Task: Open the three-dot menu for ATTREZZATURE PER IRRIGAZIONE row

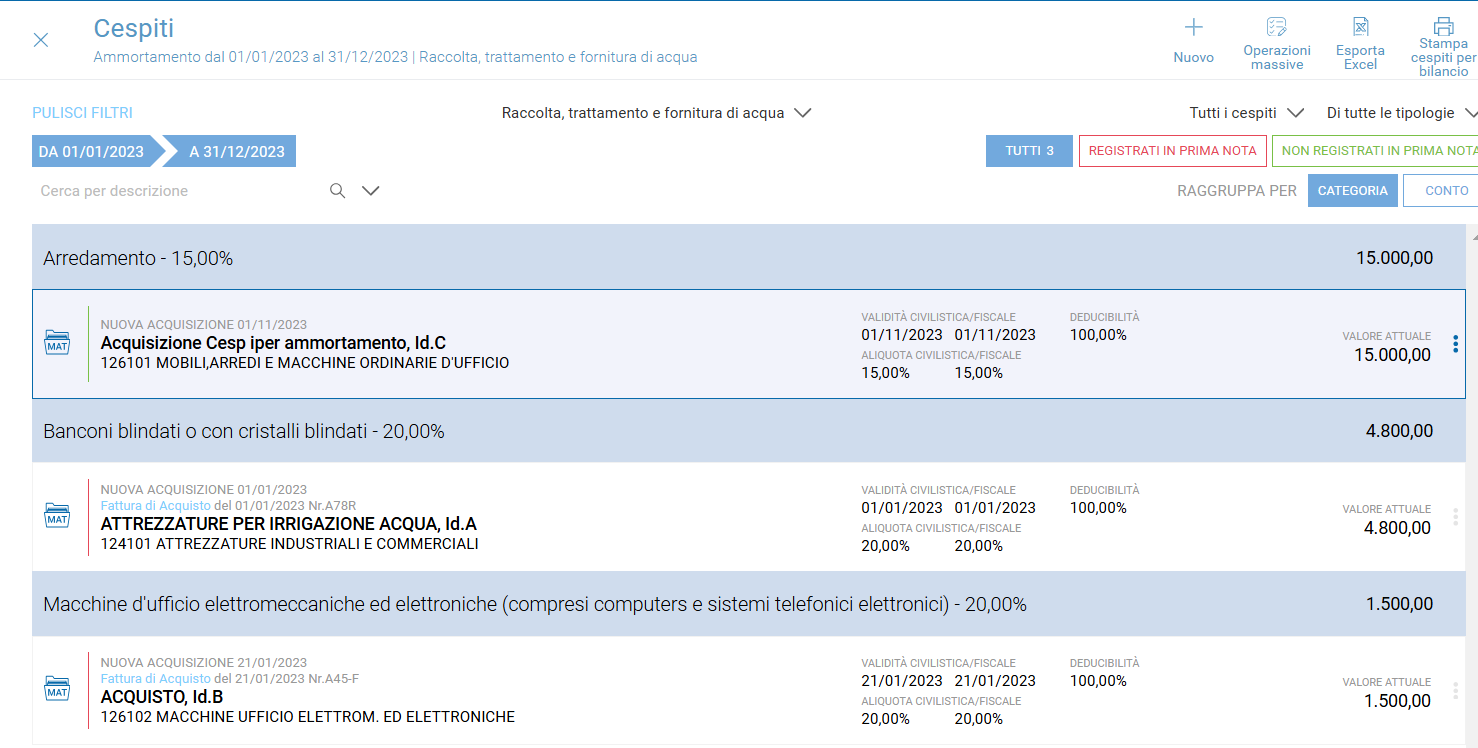Action: (1455, 517)
